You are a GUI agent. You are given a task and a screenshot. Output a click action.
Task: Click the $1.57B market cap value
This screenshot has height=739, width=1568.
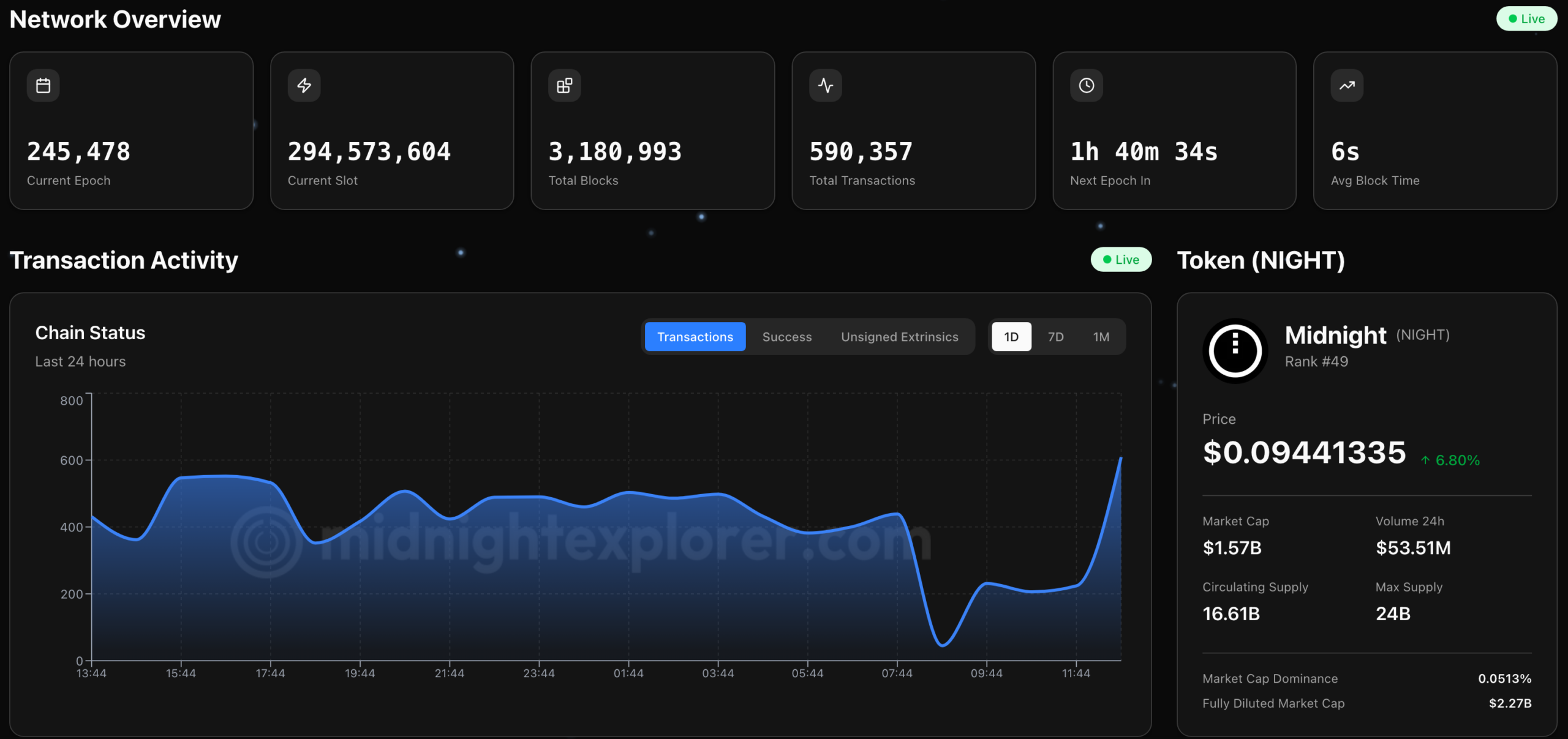tap(1232, 548)
